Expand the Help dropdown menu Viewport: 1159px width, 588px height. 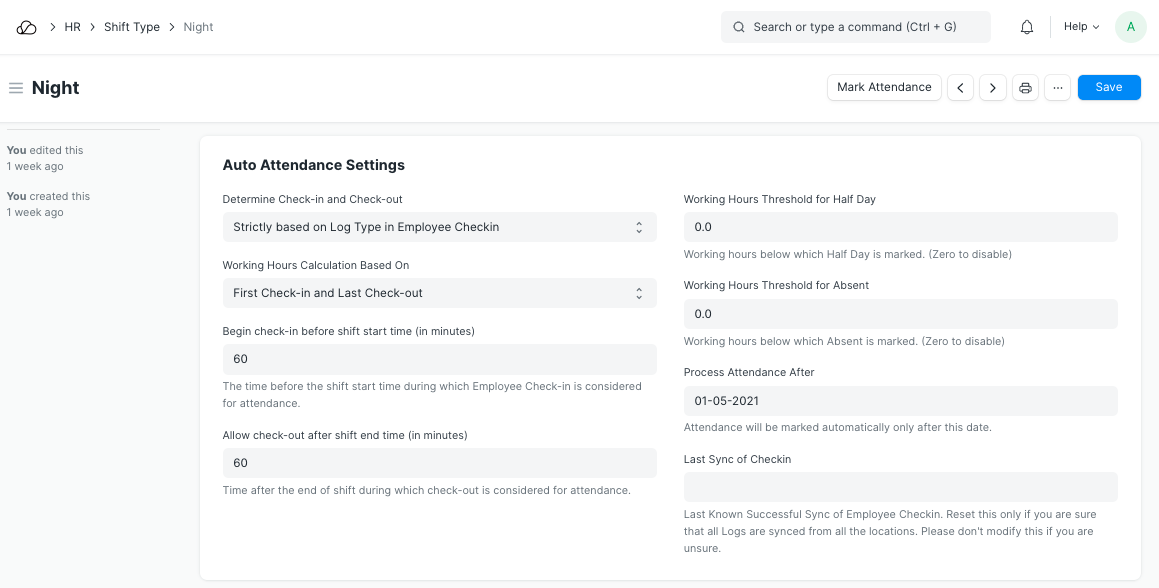click(x=1081, y=27)
